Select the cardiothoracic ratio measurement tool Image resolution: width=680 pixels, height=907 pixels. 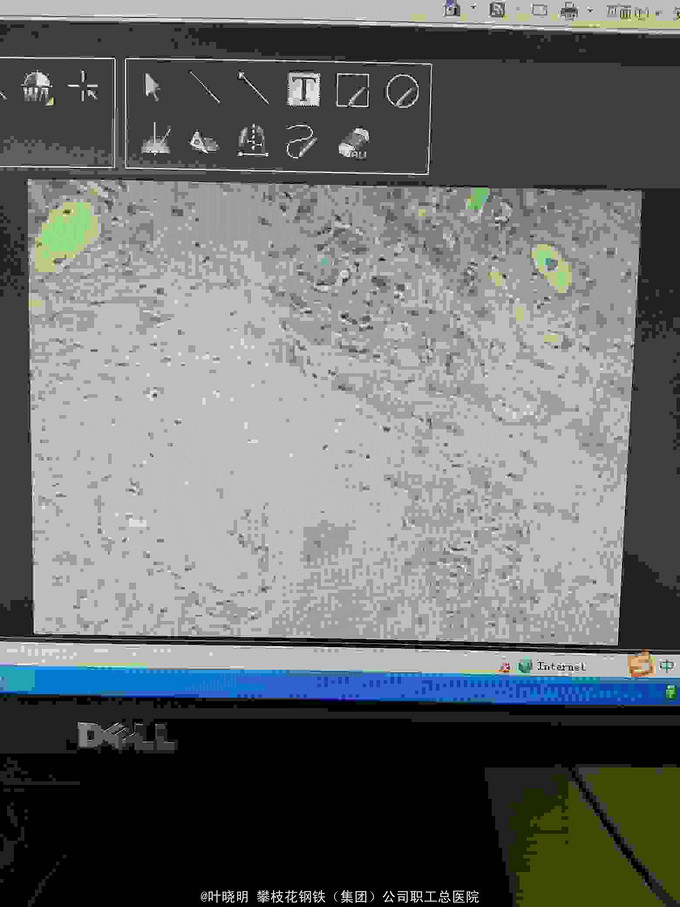(253, 141)
